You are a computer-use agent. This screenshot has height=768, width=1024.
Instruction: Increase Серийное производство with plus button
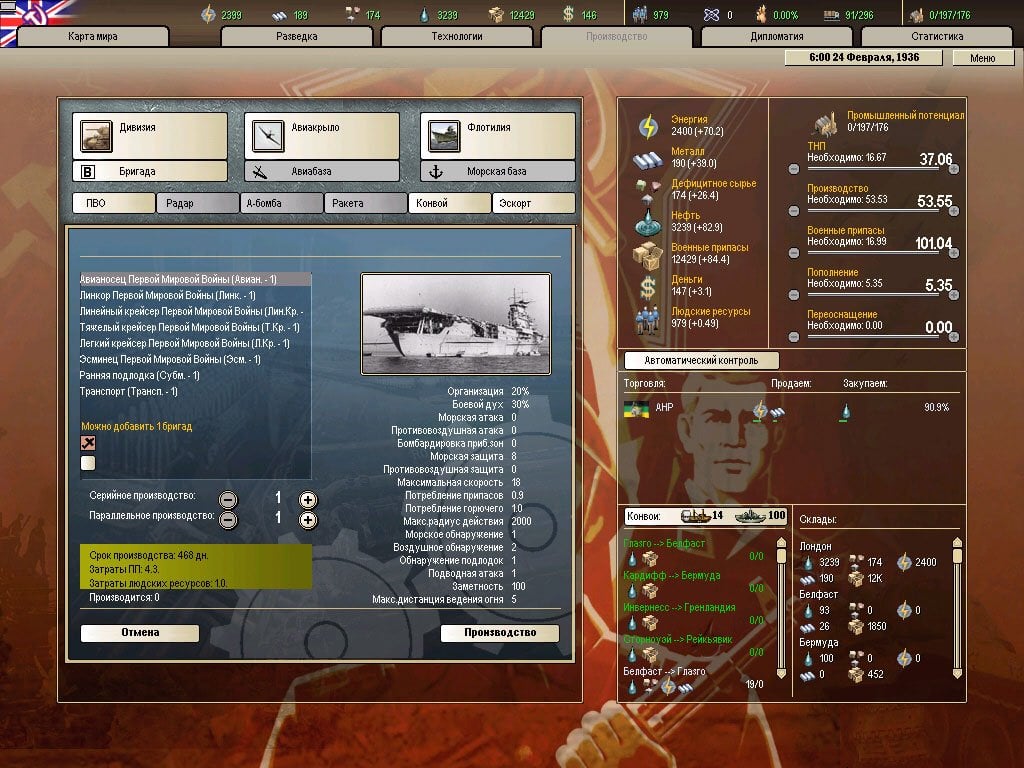pyautogui.click(x=308, y=500)
